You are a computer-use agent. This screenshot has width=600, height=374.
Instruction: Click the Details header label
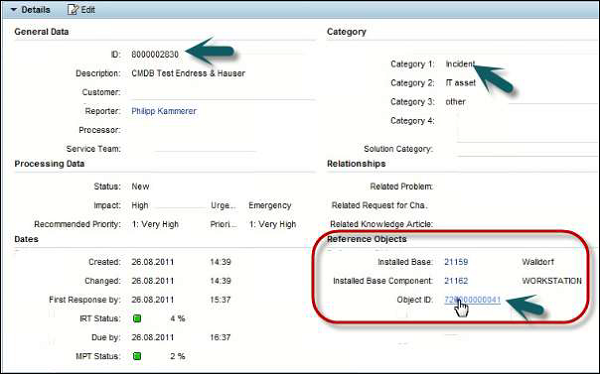[36, 10]
